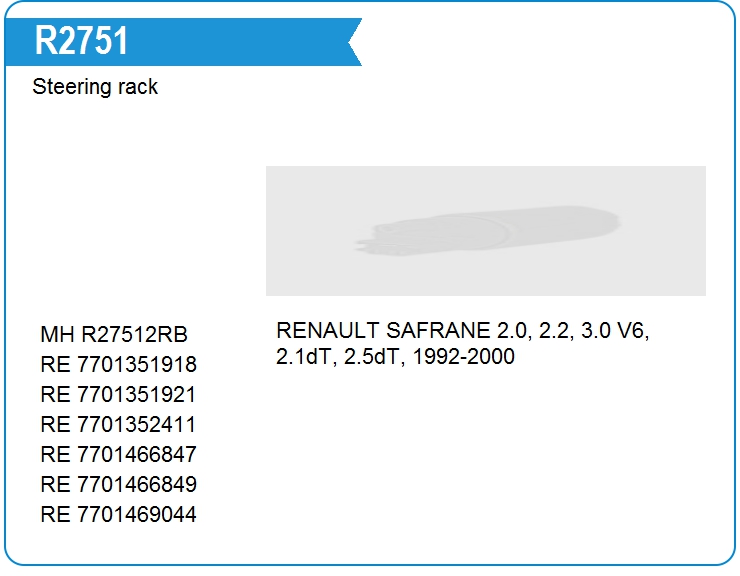Click the R2751 part number header
Screen dimensions: 740x576
click(81, 41)
